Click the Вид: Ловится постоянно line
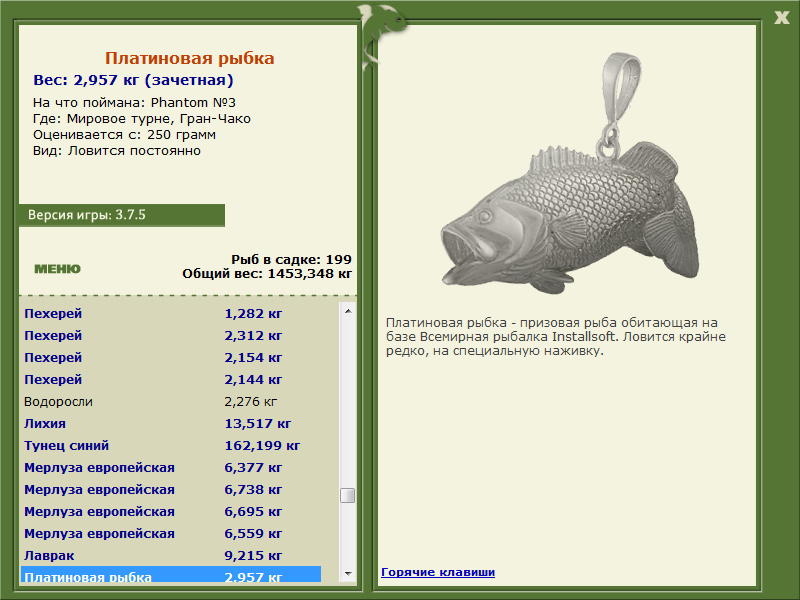Image resolution: width=800 pixels, height=600 pixels. [x=117, y=151]
